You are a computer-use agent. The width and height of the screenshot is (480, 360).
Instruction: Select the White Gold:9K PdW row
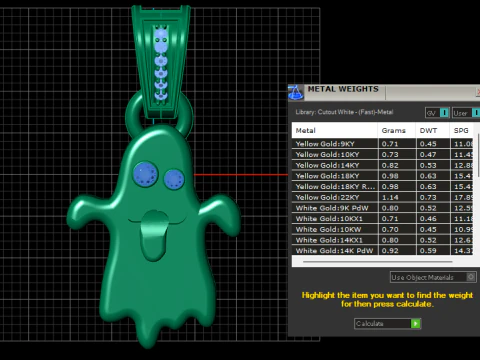(383, 208)
